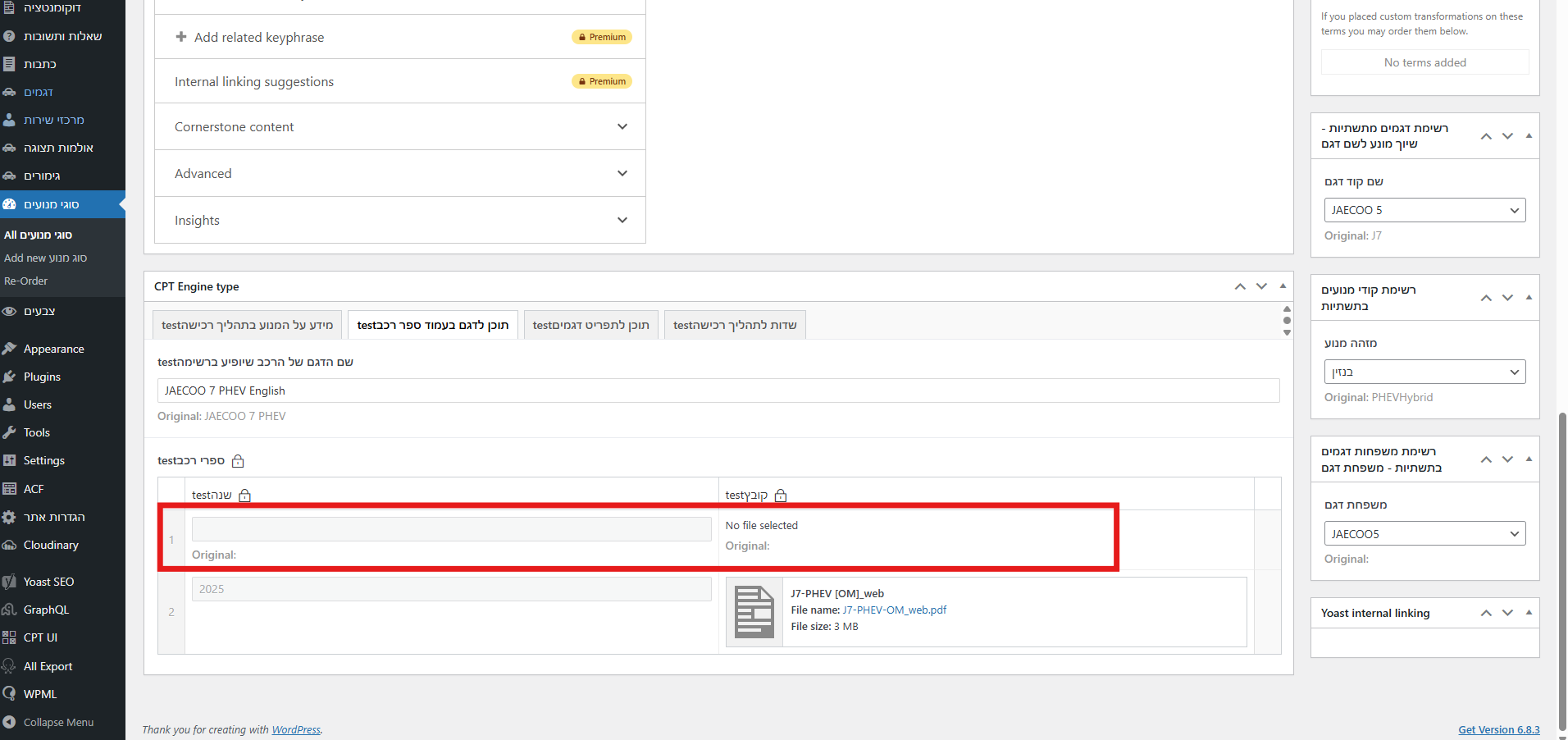Screen dimensions: 1568x740
Task: Click the Appearance paintbrush icon
Action: 9,349
